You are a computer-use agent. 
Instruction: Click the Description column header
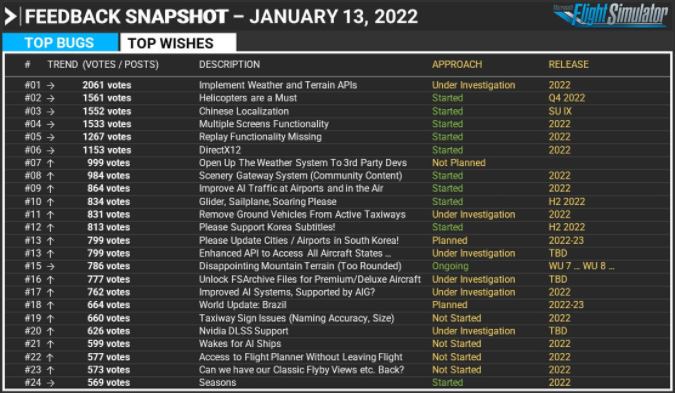(229, 65)
